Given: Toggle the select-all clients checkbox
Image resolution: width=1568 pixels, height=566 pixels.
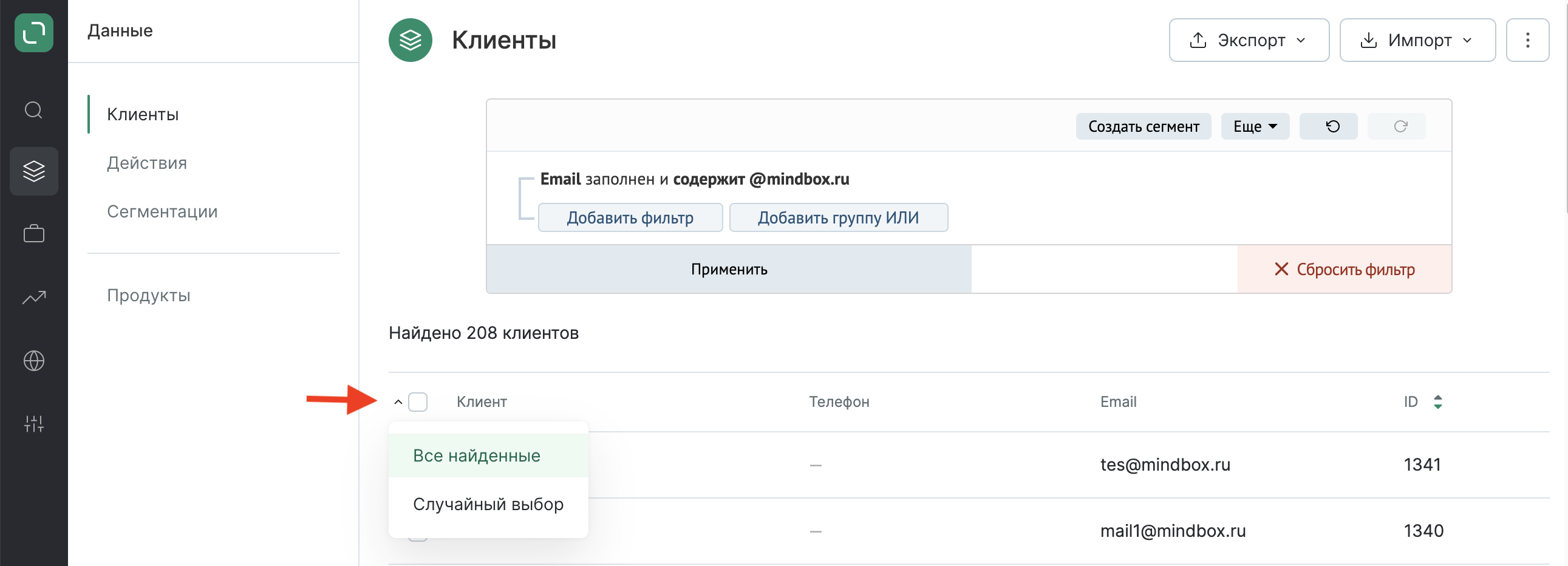Looking at the screenshot, I should coord(418,401).
